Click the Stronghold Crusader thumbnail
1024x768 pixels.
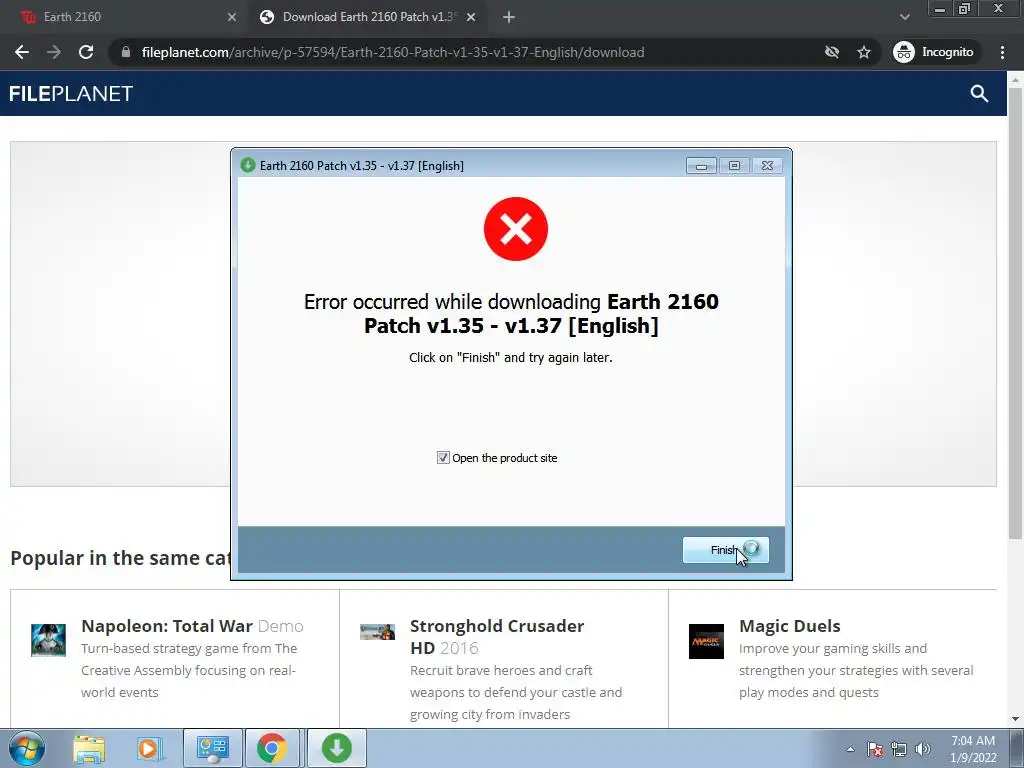click(x=377, y=632)
